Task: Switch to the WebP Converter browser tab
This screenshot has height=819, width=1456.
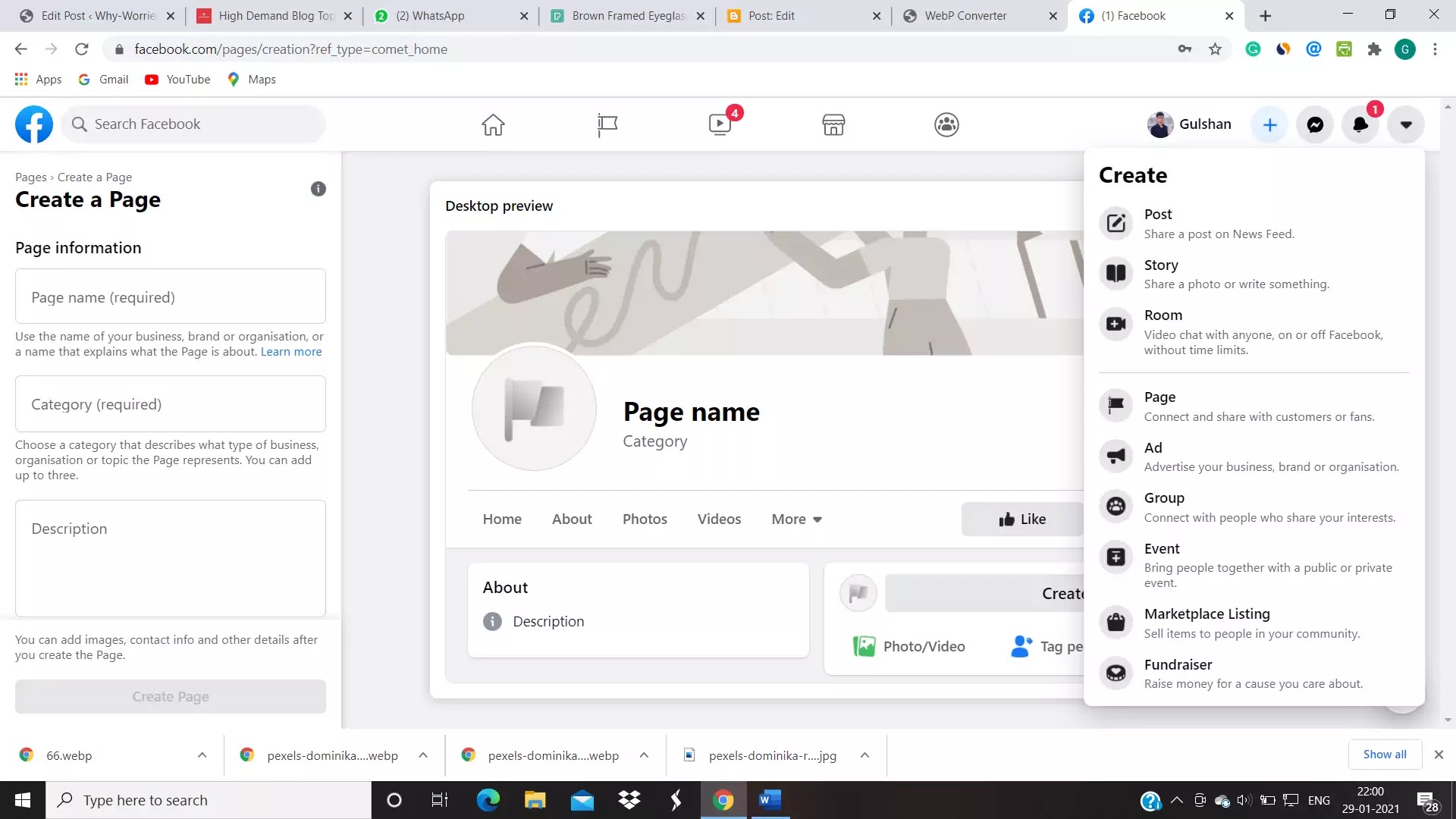Action: [x=978, y=16]
